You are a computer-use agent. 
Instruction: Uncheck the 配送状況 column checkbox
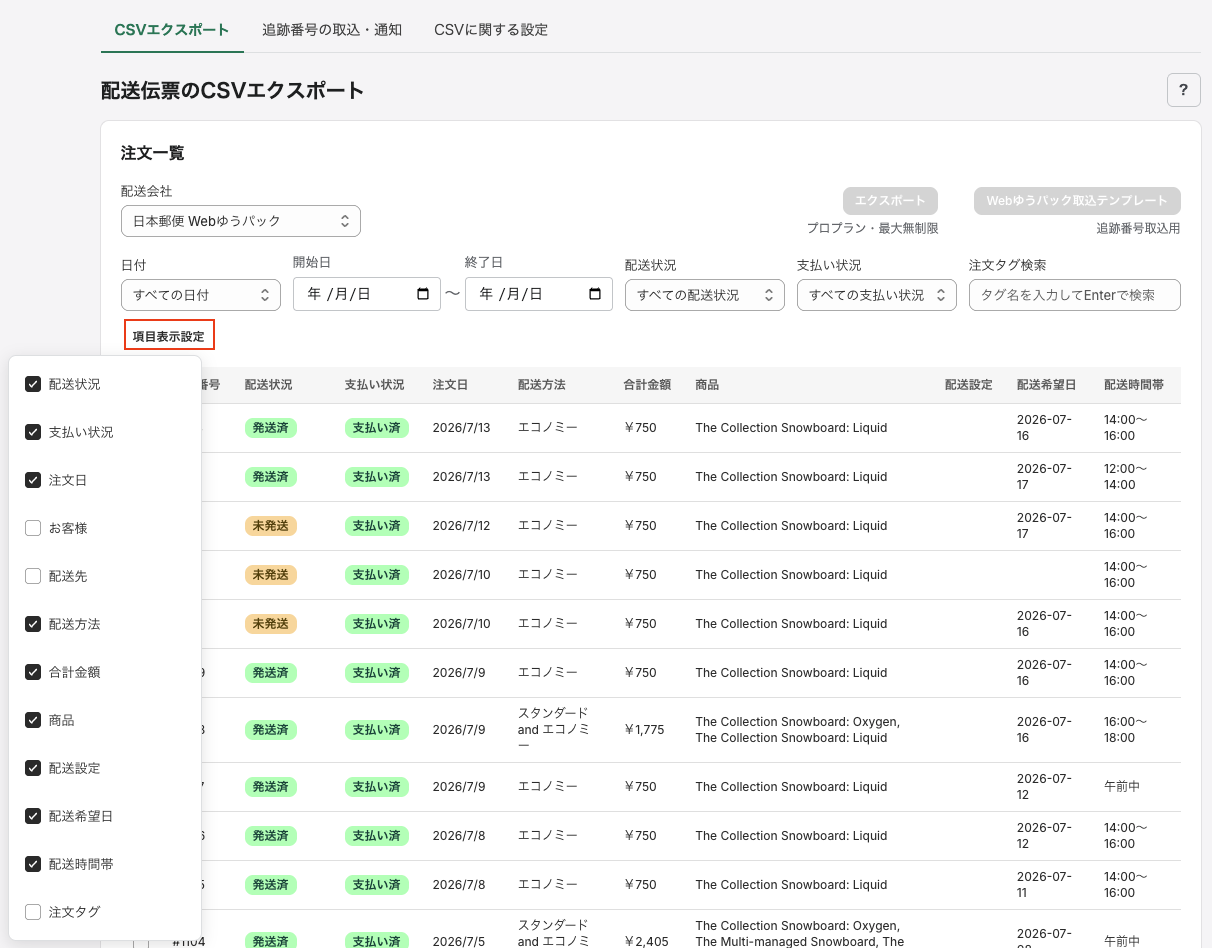pos(33,384)
